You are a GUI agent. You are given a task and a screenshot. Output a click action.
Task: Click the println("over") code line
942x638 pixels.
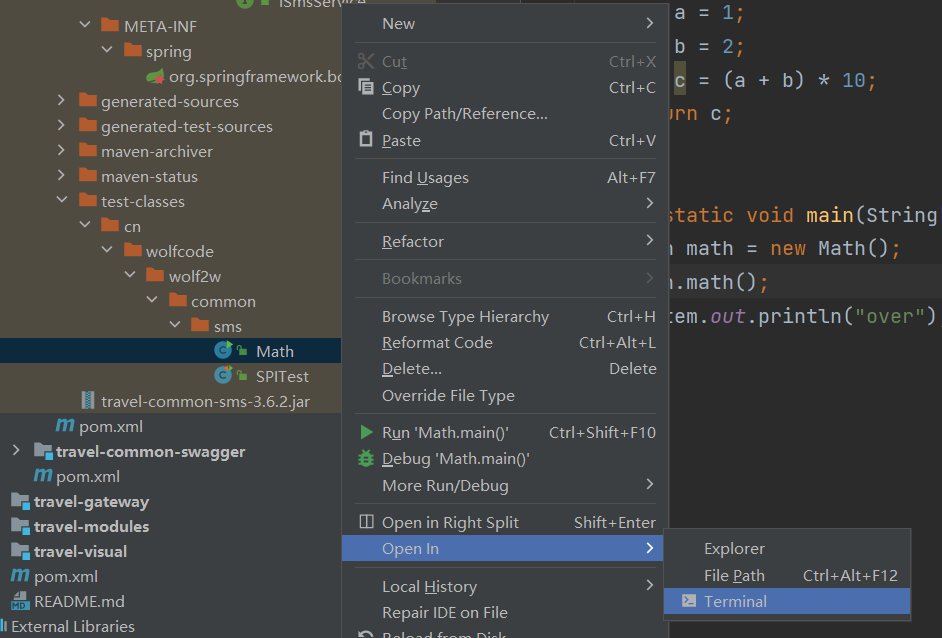803,316
